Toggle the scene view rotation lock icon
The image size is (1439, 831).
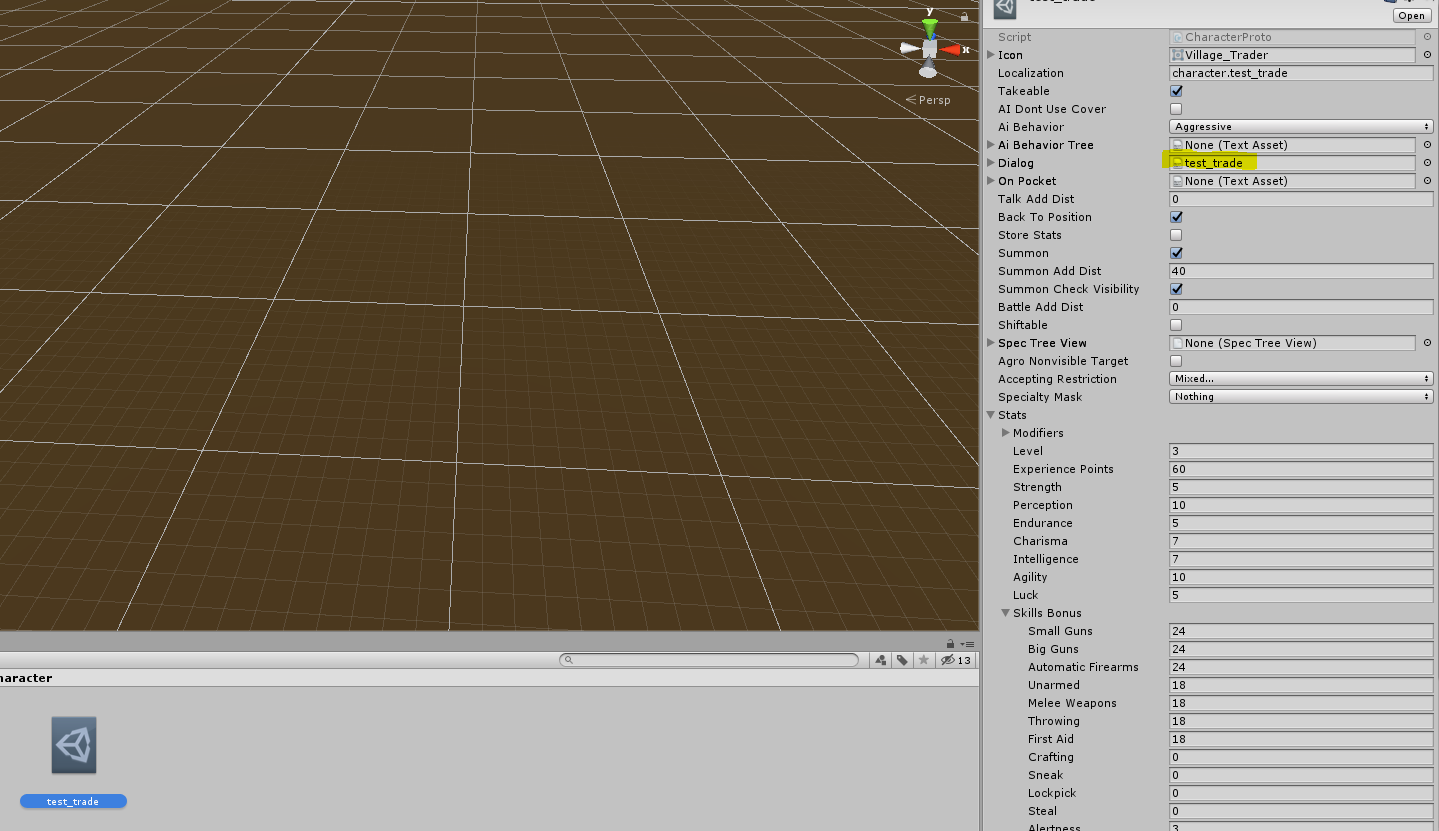[x=964, y=16]
